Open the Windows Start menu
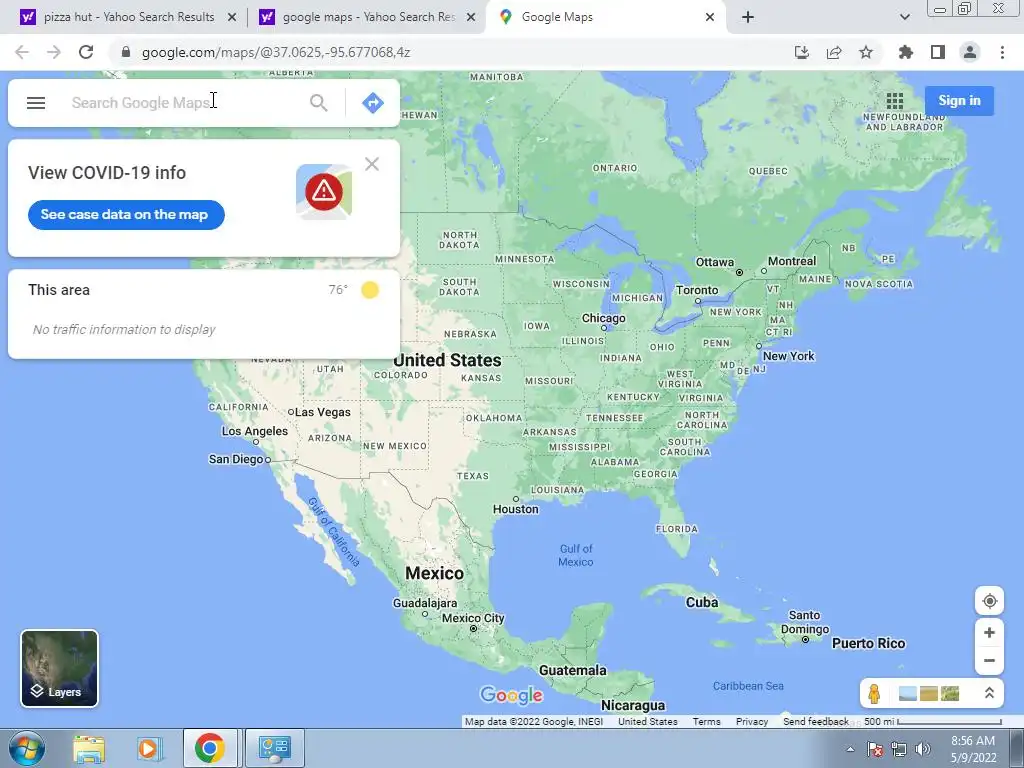 27,748
